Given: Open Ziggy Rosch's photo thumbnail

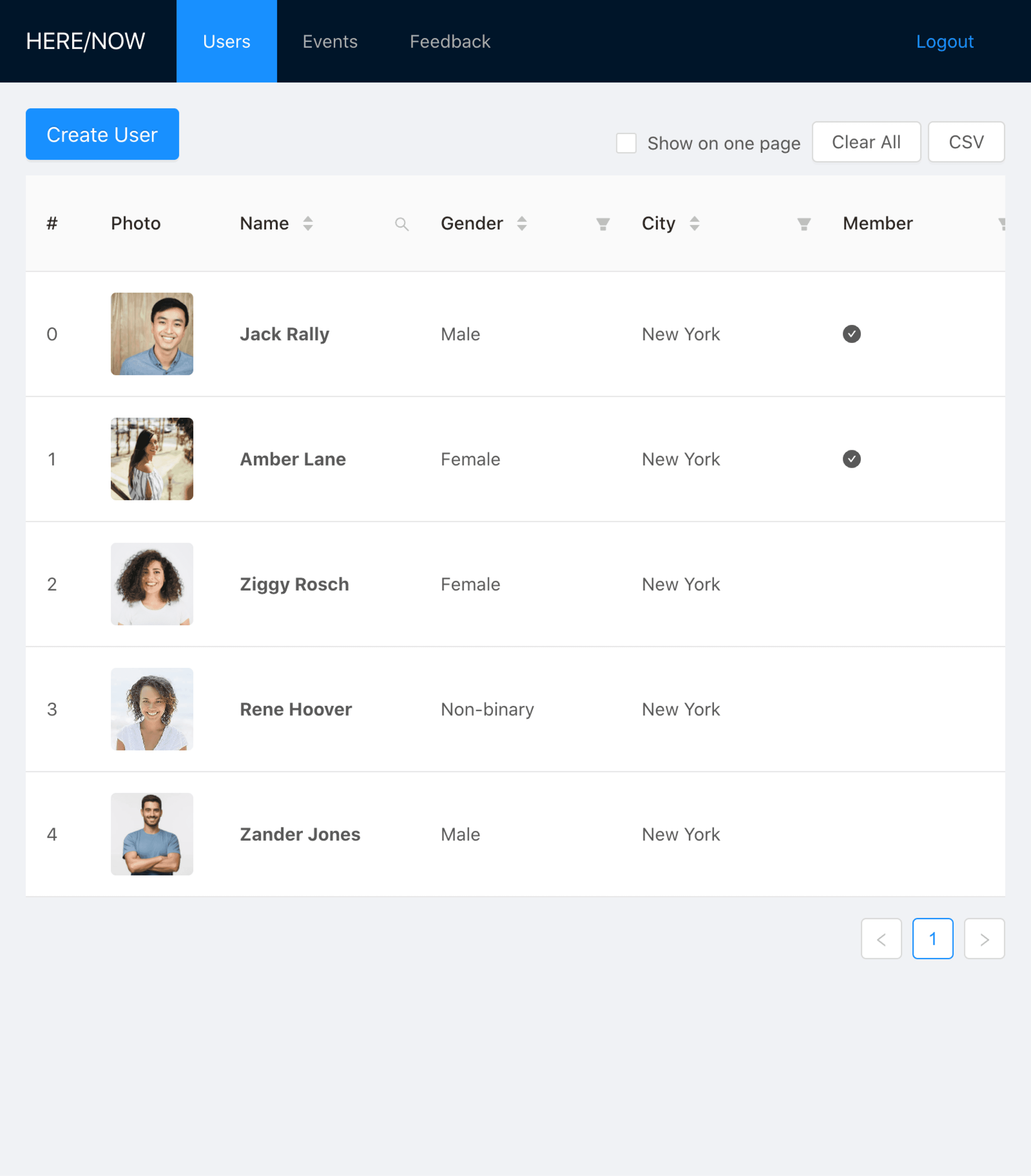Looking at the screenshot, I should click(x=152, y=583).
